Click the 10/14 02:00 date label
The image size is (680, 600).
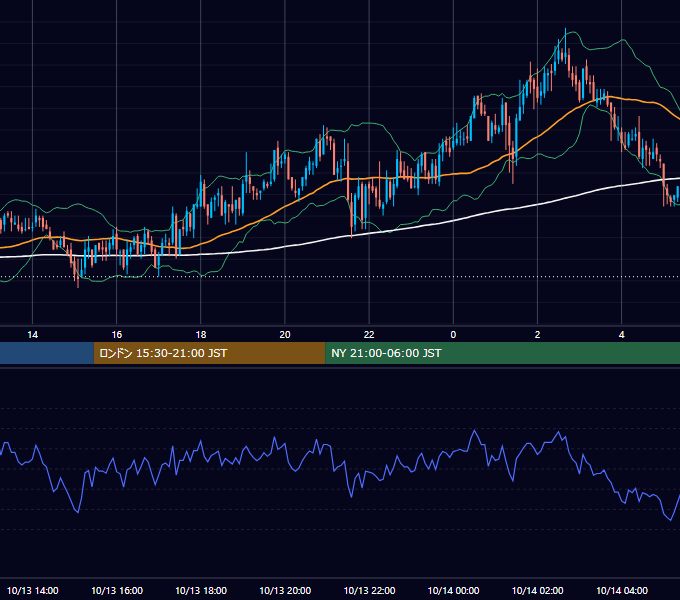[537, 590]
